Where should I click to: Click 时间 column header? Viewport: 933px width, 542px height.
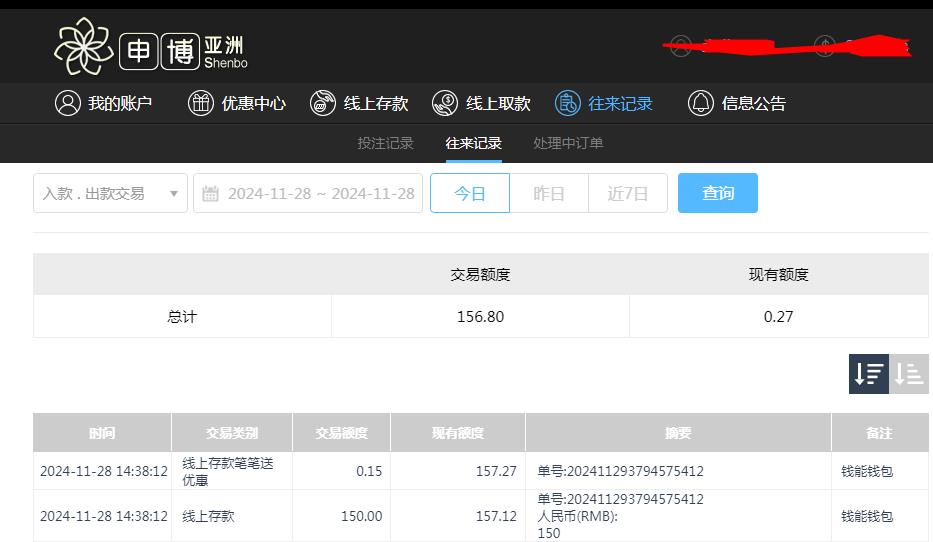tap(102, 433)
